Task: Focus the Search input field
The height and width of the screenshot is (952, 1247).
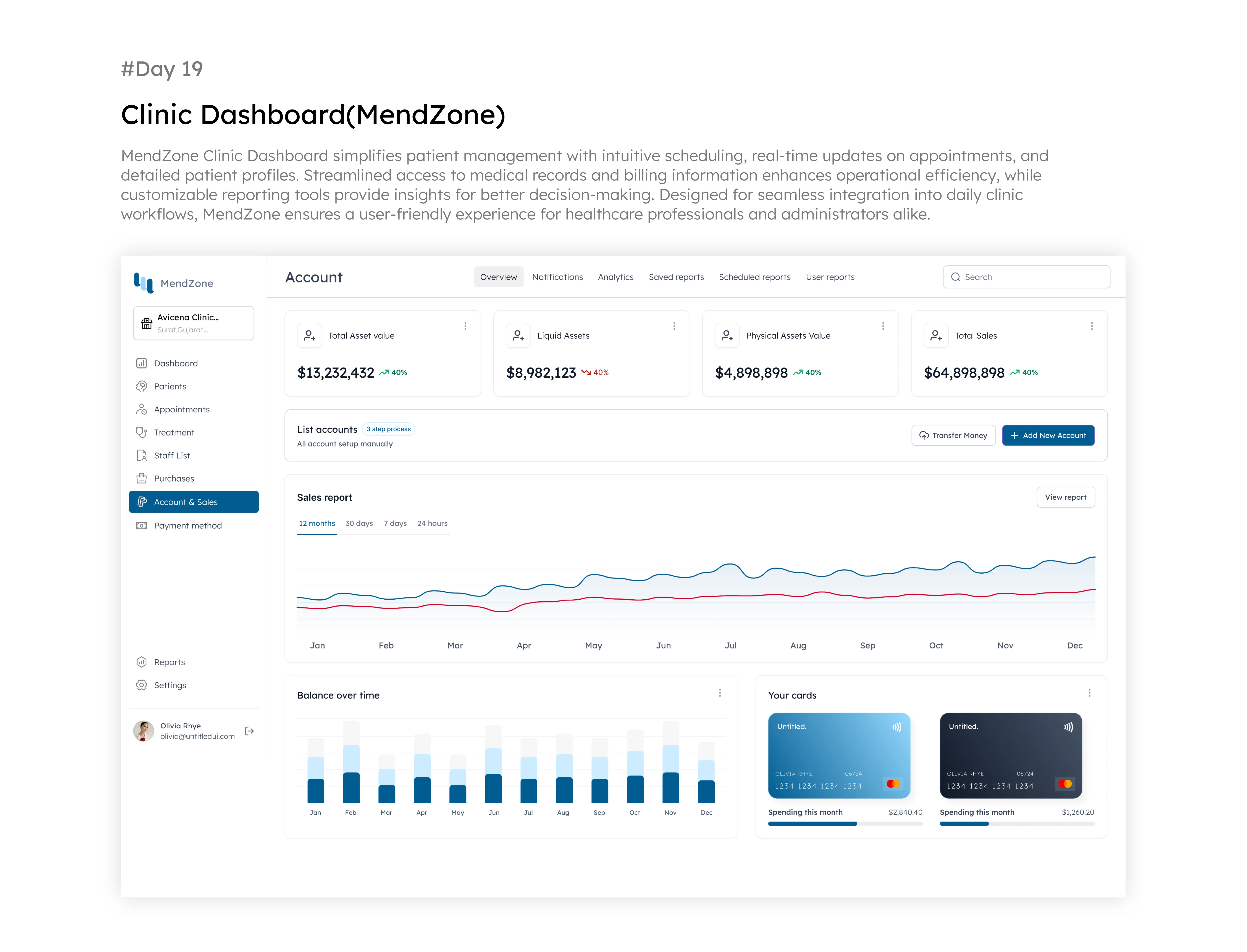Action: click(1027, 277)
